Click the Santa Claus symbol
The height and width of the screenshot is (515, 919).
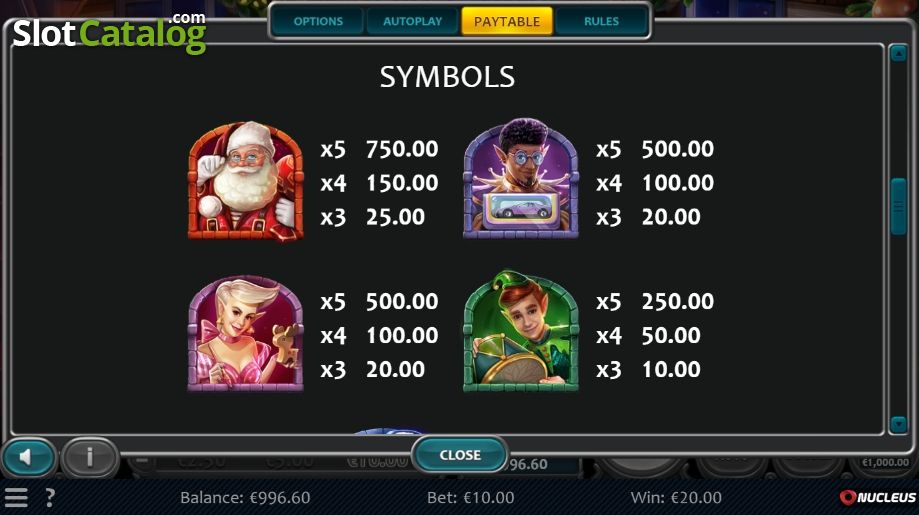click(246, 180)
